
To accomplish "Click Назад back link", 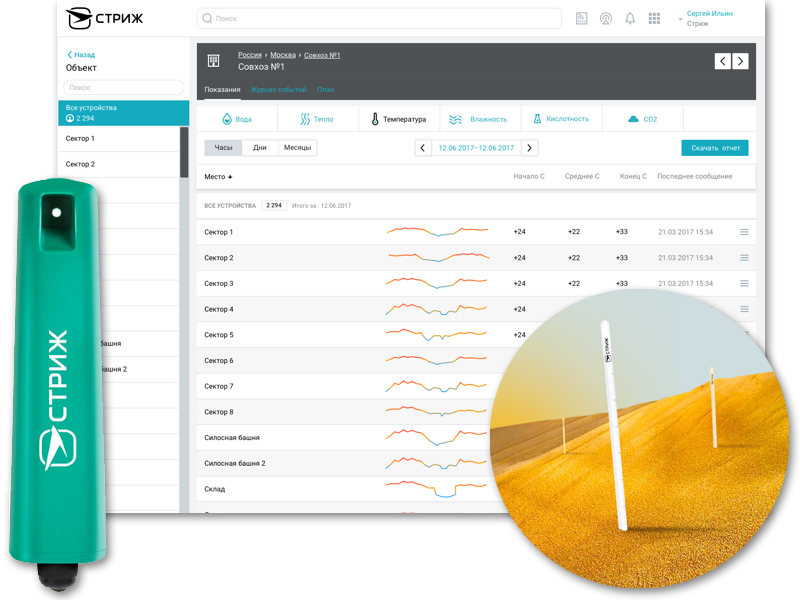I will 81,55.
